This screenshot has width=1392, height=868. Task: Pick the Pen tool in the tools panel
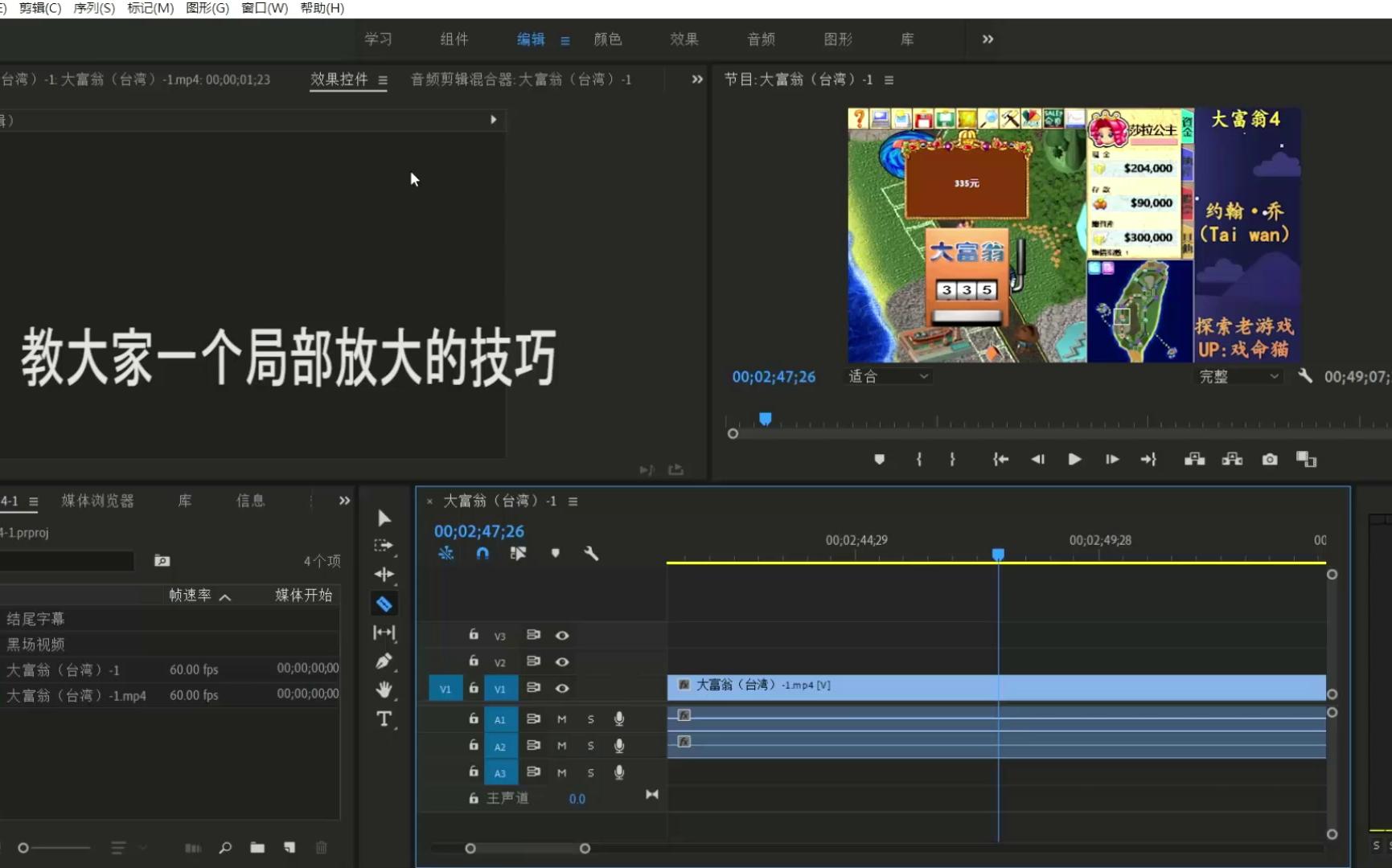(x=384, y=661)
